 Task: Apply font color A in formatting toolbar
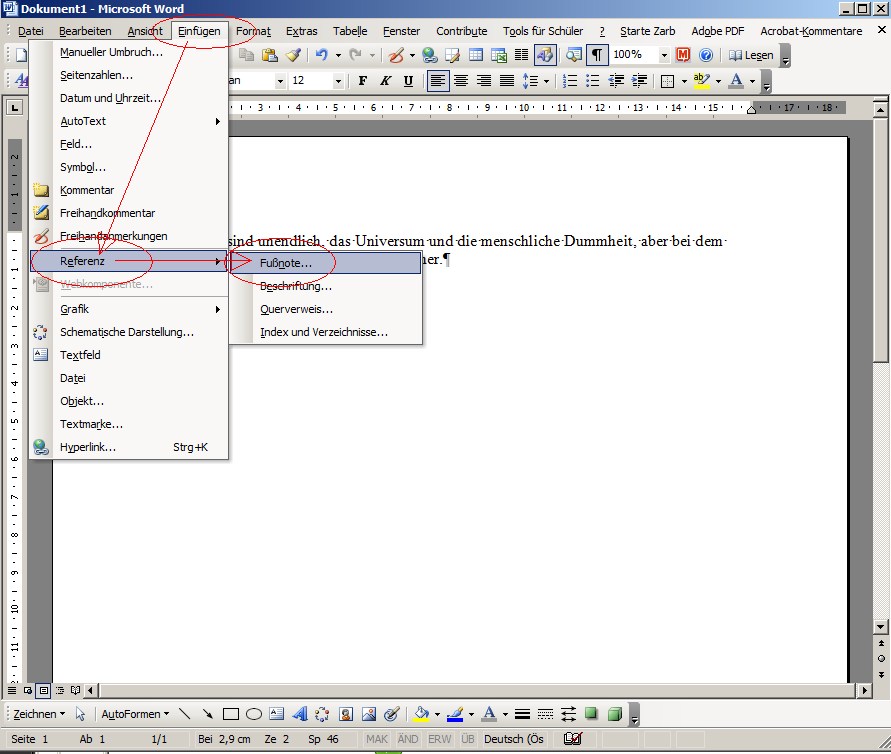pyautogui.click(x=736, y=81)
